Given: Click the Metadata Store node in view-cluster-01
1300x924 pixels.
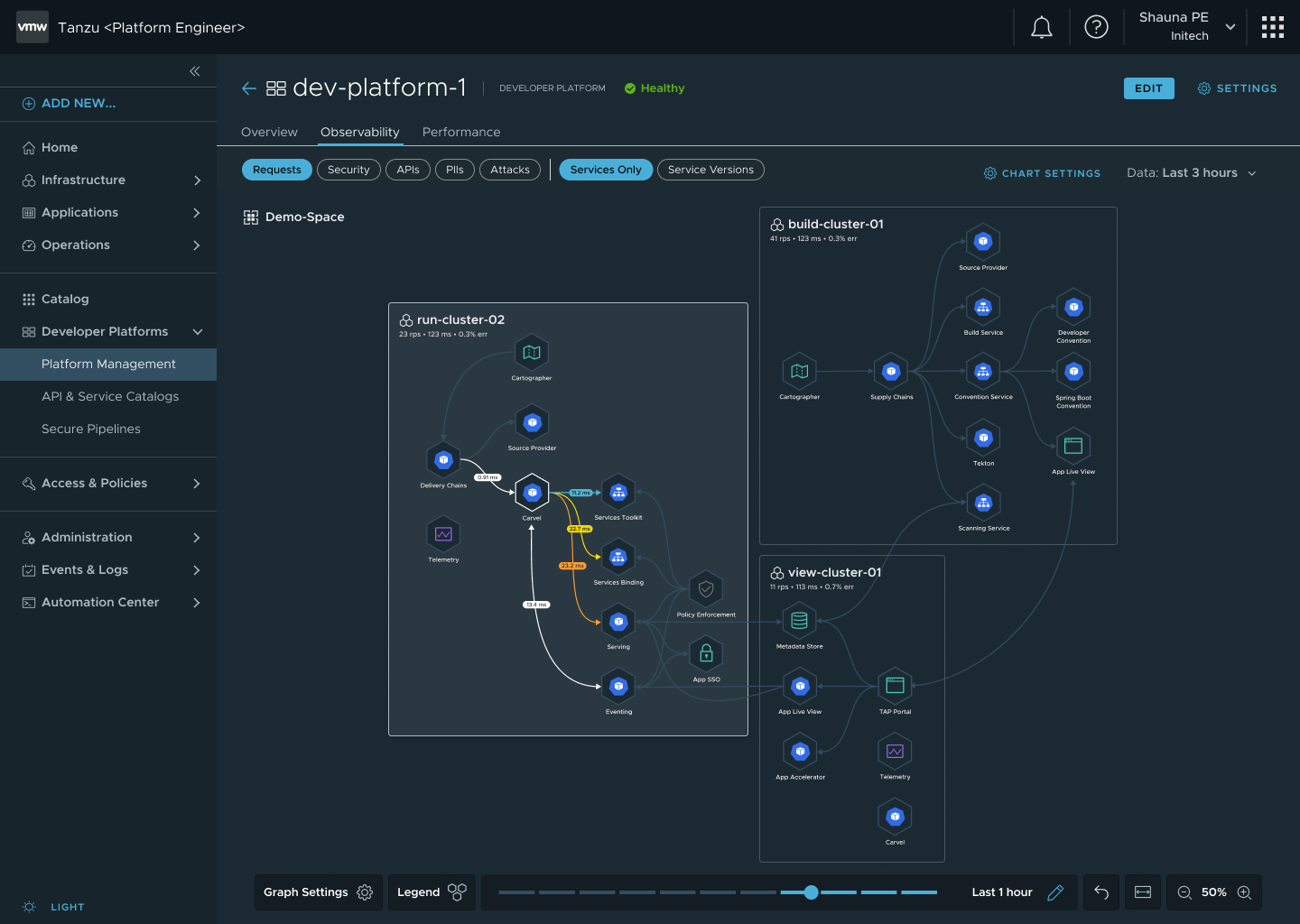Looking at the screenshot, I should click(x=799, y=622).
